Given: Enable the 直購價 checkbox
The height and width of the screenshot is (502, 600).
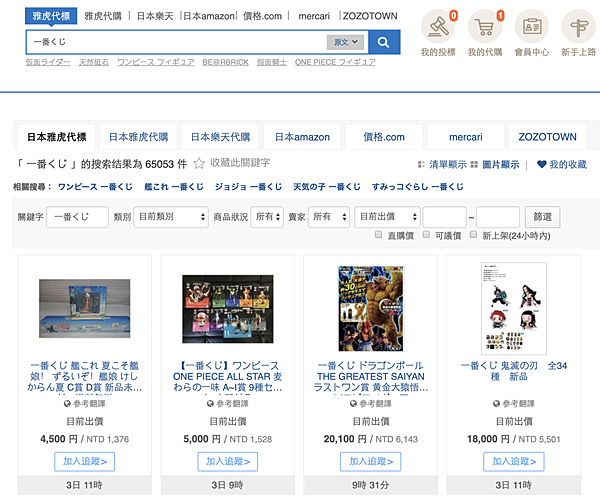Looking at the screenshot, I should tap(378, 235).
